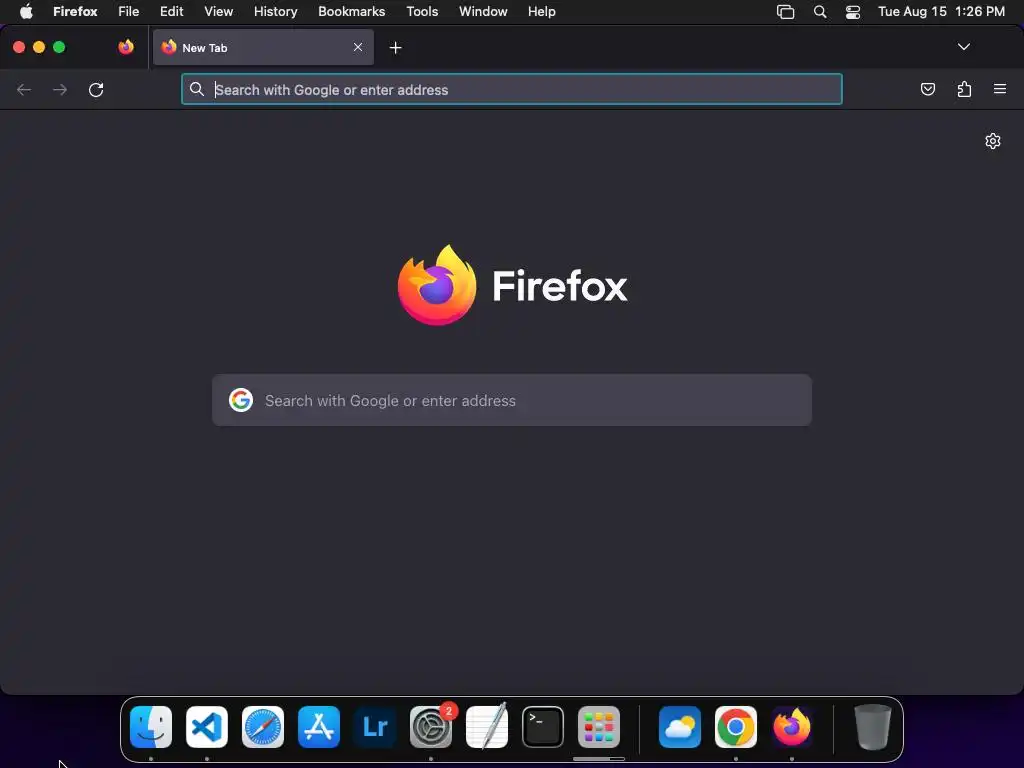Screen dimensions: 1024x768
Task: Open App Store from the Dock
Action: pos(319,726)
